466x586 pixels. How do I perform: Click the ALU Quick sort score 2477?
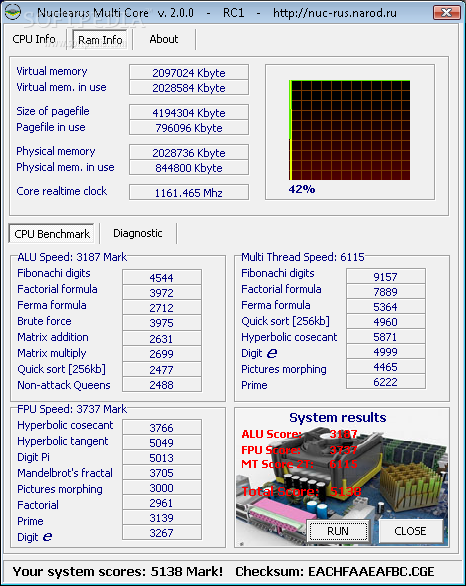tap(162, 369)
